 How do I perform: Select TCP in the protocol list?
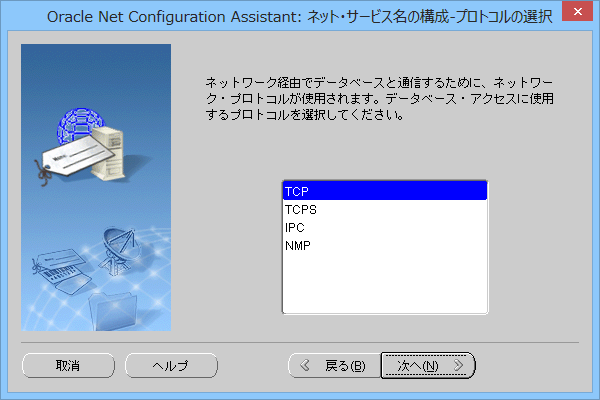point(384,190)
